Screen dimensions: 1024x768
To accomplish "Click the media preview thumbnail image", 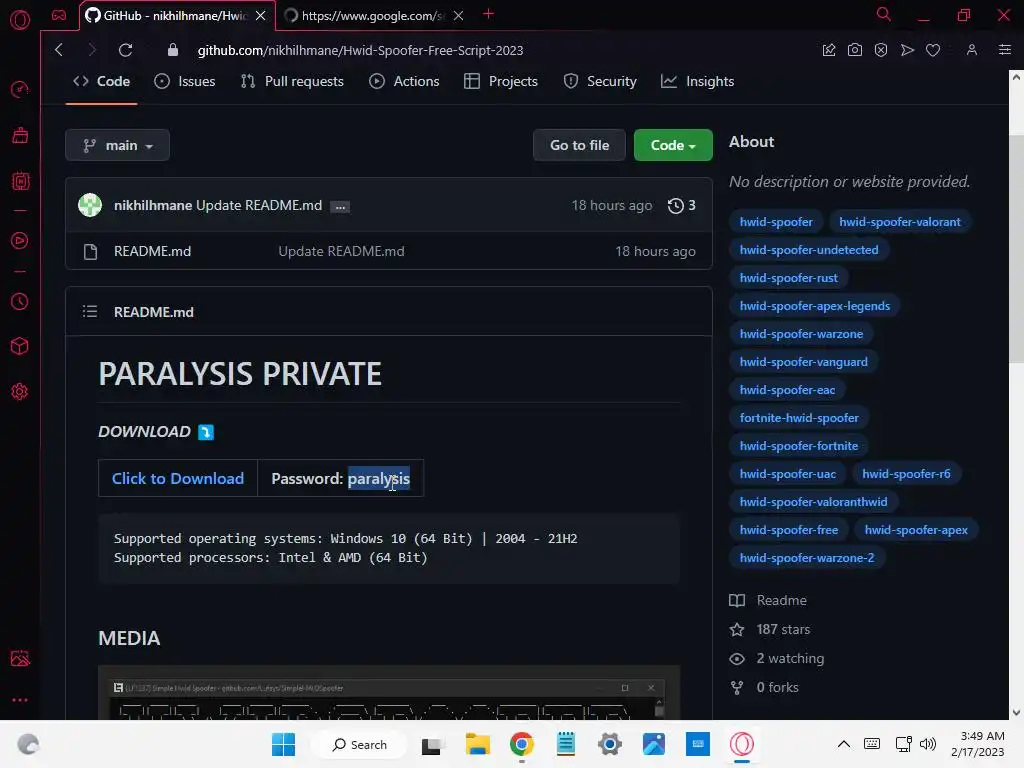I will tap(389, 693).
